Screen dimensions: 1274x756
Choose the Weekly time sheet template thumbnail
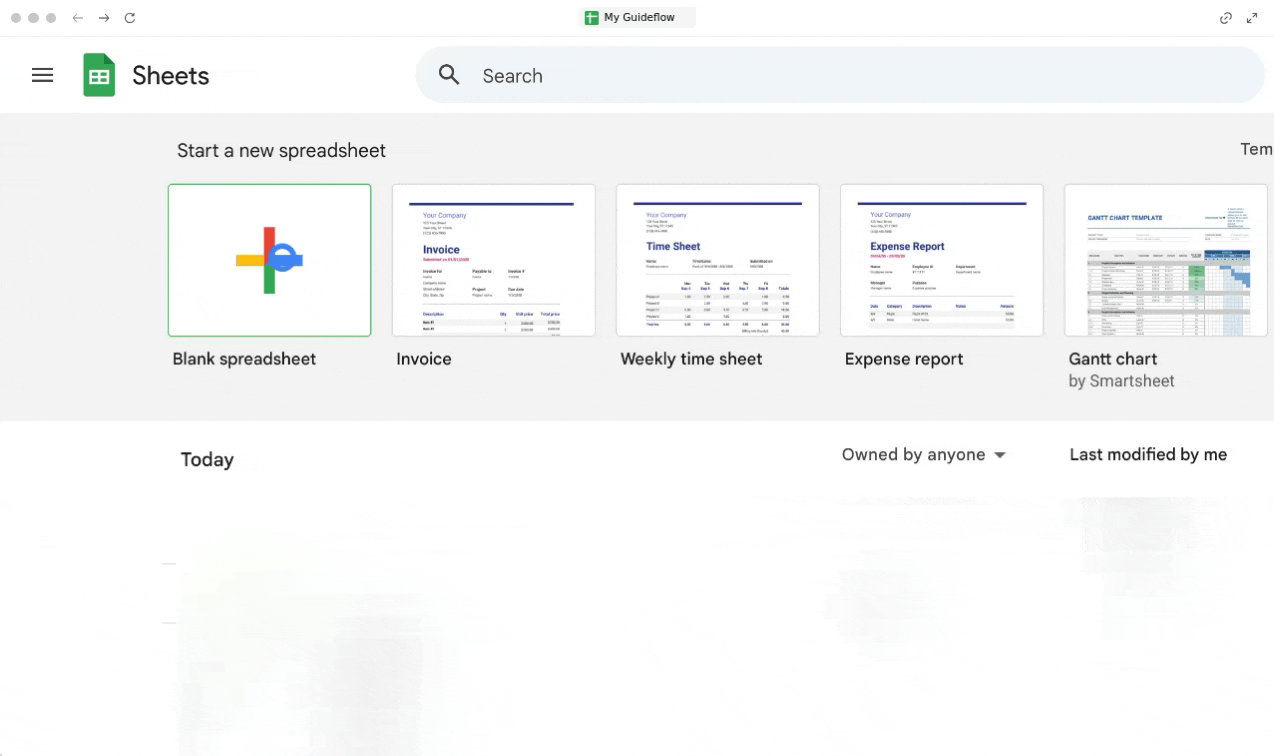click(717, 260)
